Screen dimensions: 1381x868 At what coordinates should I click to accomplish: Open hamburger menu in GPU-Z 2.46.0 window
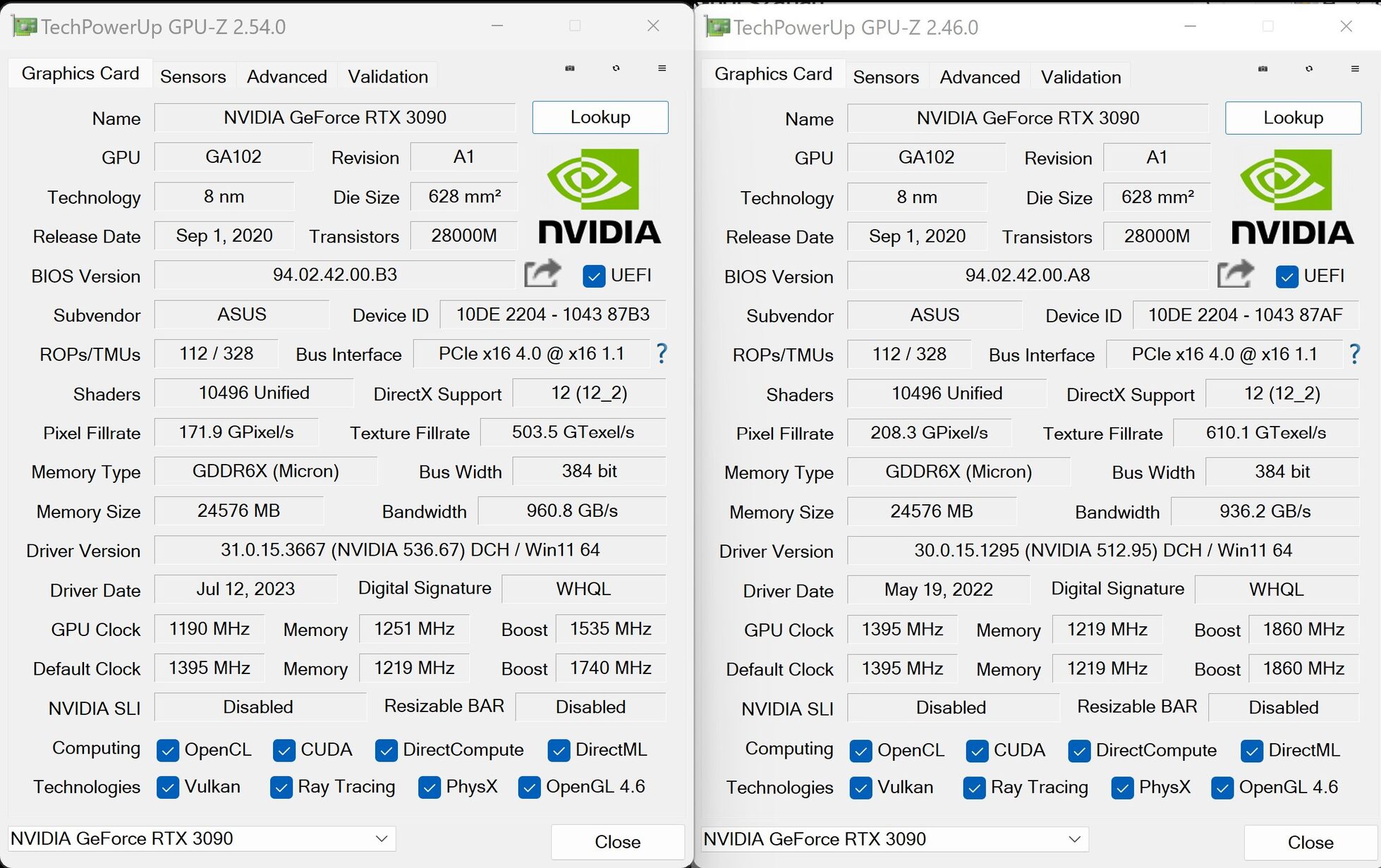tap(1355, 69)
